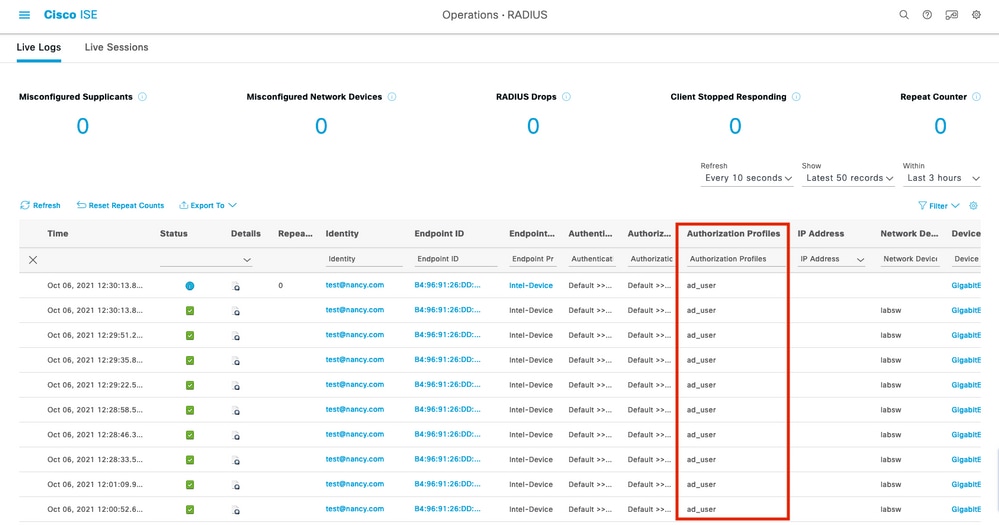
Task: Click green status check for 12:00:52.6 row
Action: (x=190, y=510)
